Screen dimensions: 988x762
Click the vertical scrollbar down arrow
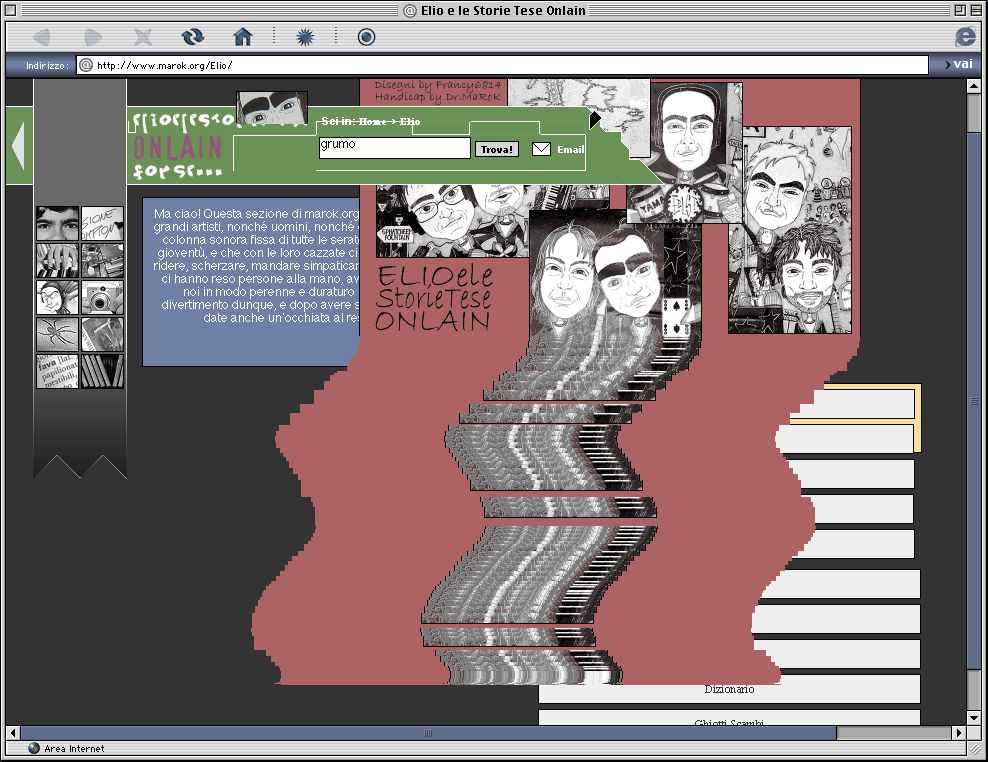point(974,717)
